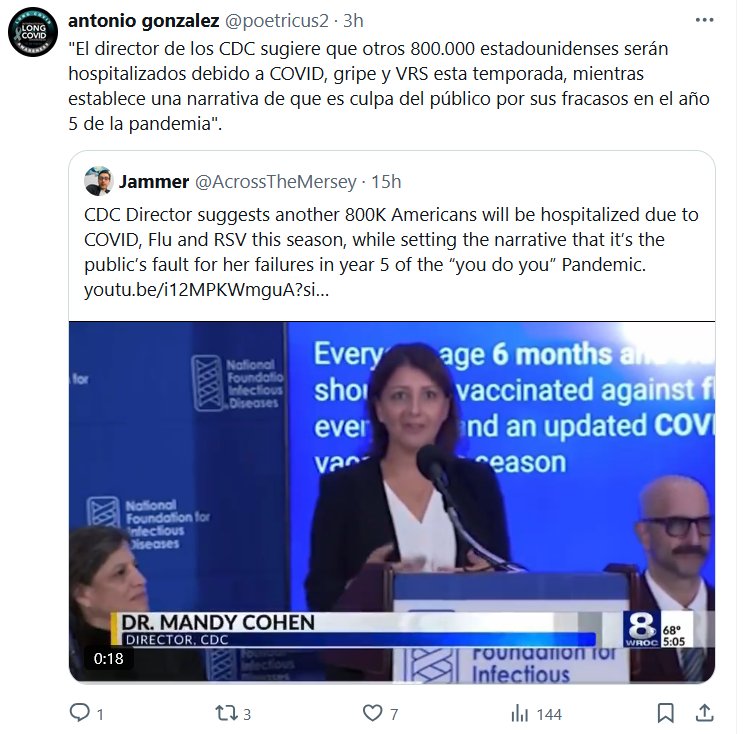
Task: Play the Dr. Mandy Cohen video
Action: coord(392,501)
